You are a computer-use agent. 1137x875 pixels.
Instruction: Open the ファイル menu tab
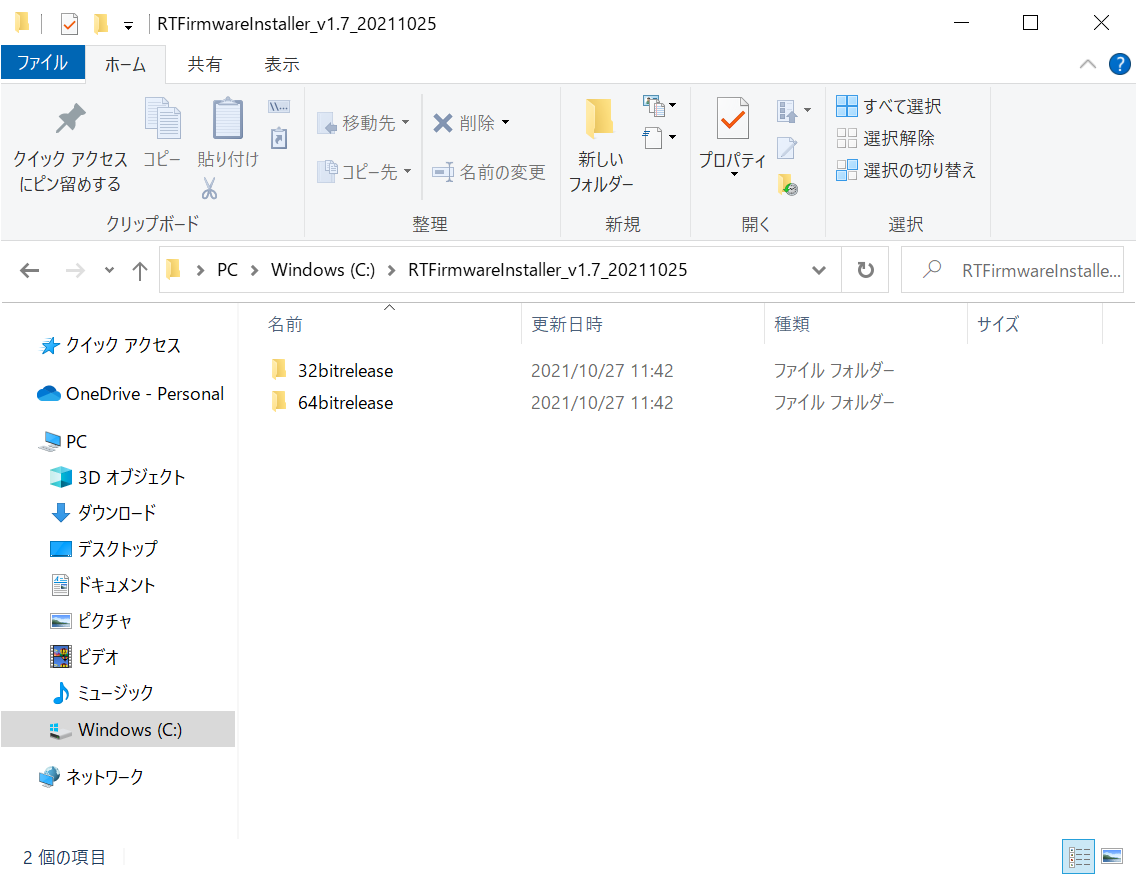point(42,63)
